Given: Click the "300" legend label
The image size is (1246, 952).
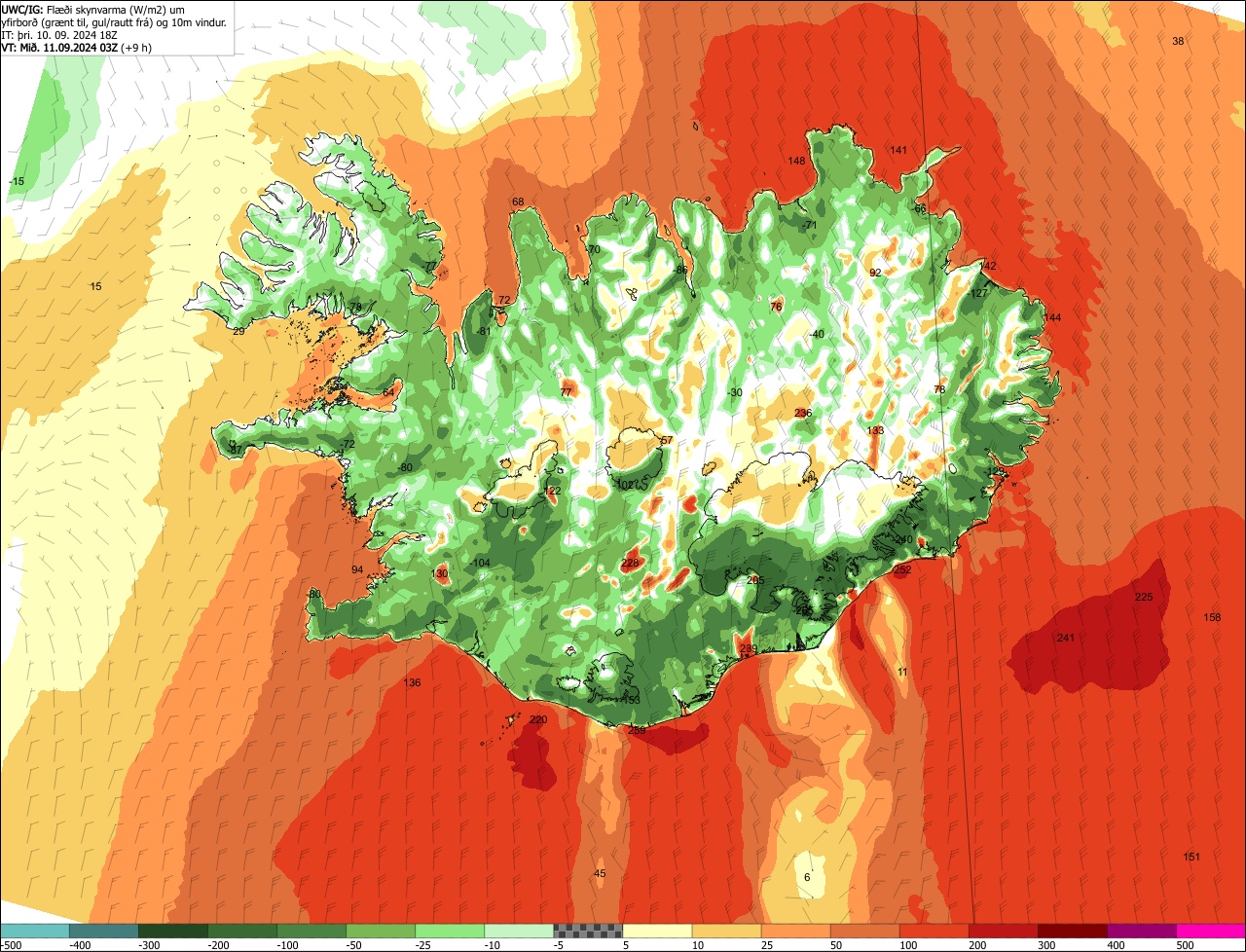Looking at the screenshot, I should pyautogui.click(x=1046, y=944).
